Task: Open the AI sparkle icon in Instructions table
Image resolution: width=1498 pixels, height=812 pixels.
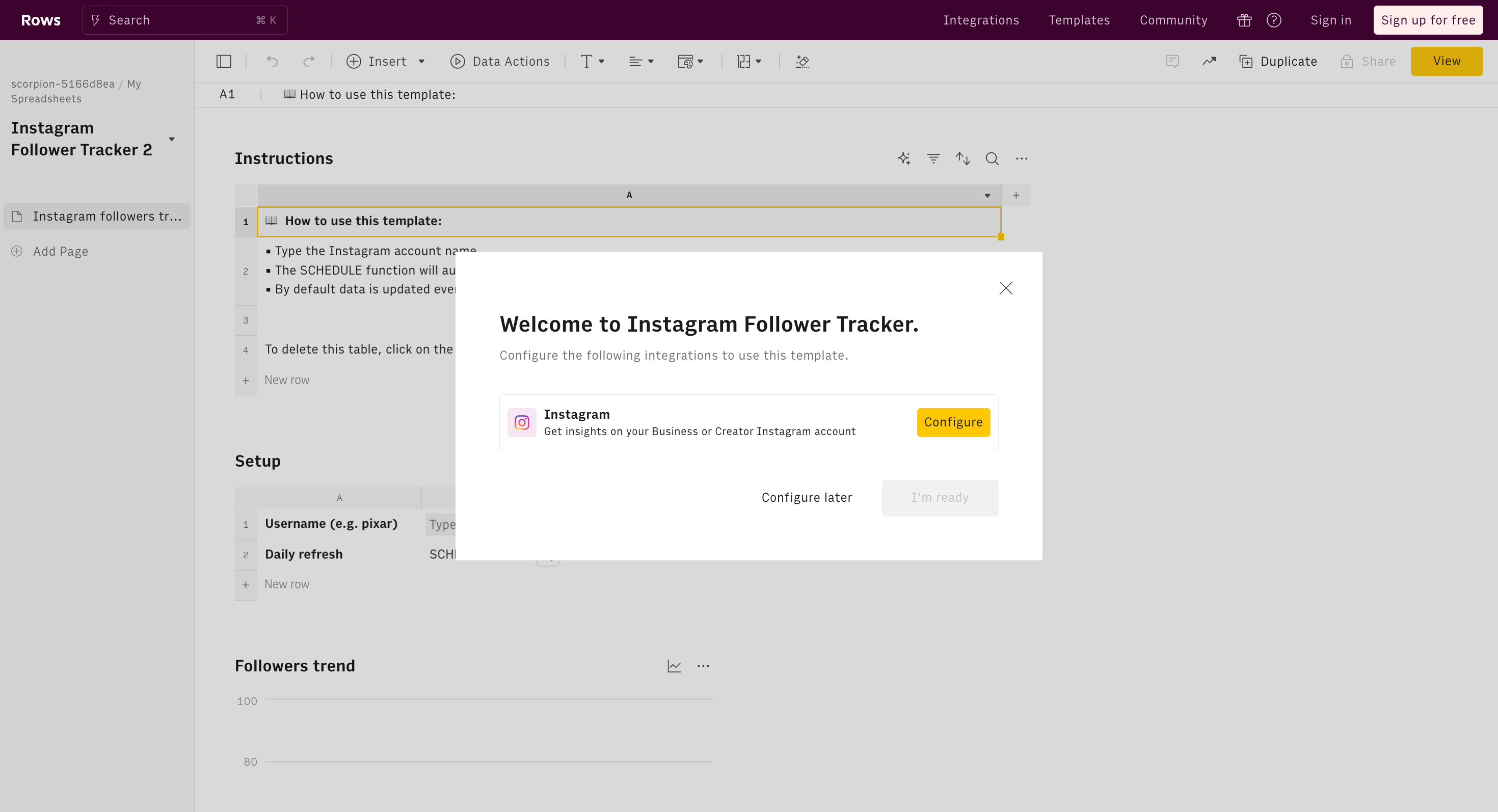Action: (904, 158)
